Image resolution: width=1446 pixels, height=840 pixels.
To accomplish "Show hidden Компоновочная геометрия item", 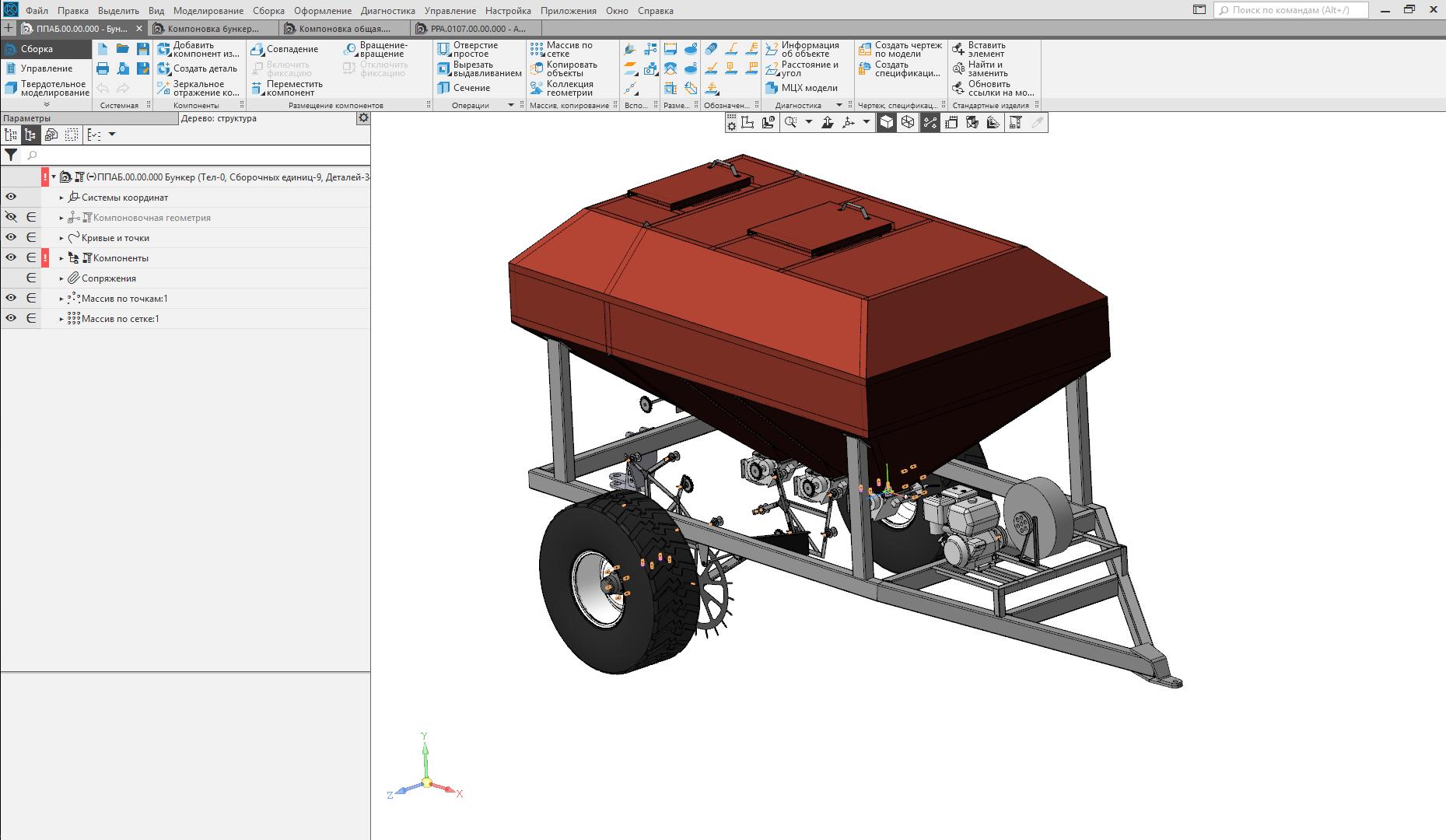I will coord(11,218).
